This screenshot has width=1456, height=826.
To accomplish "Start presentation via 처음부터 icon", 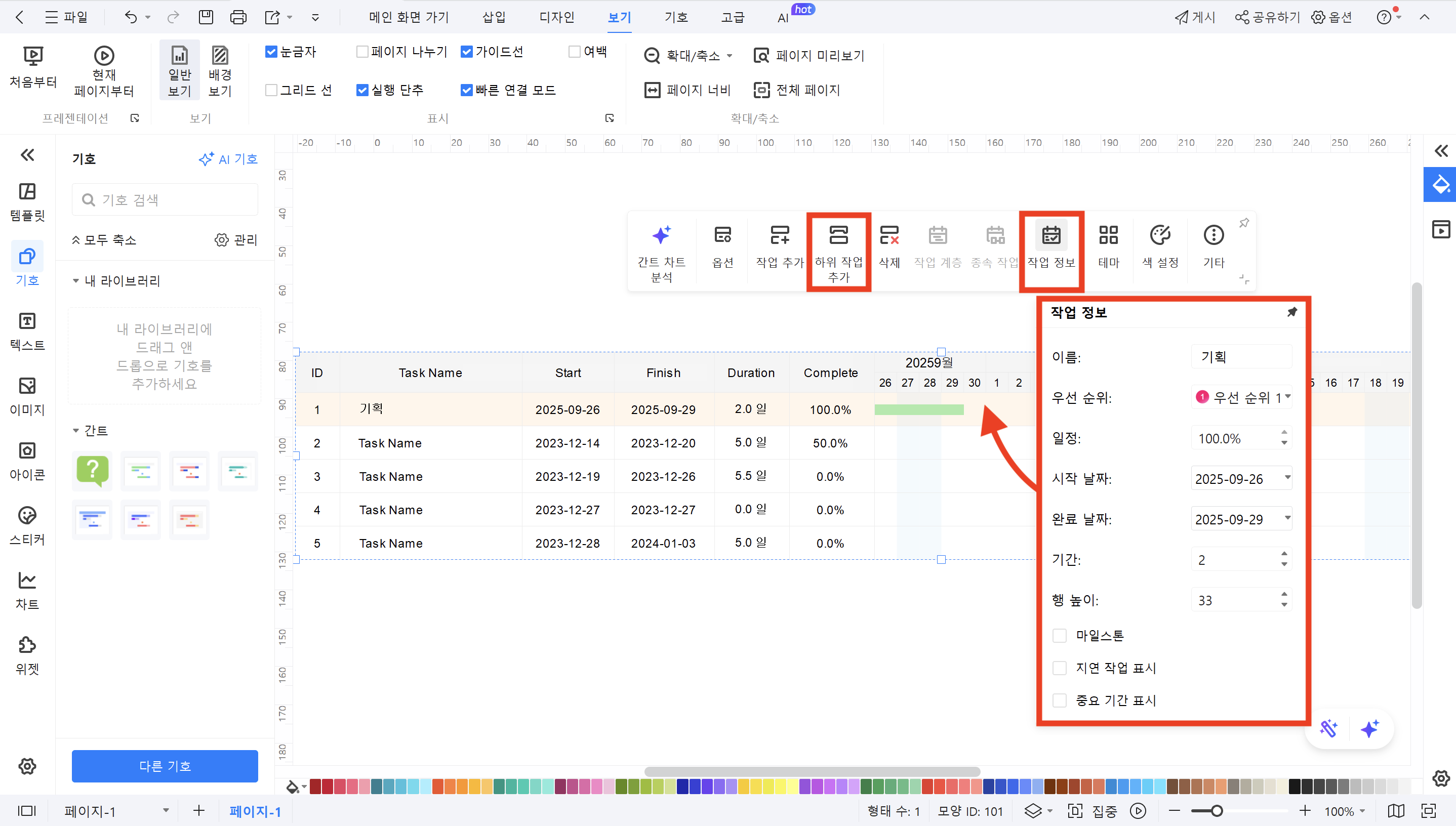I will (33, 67).
